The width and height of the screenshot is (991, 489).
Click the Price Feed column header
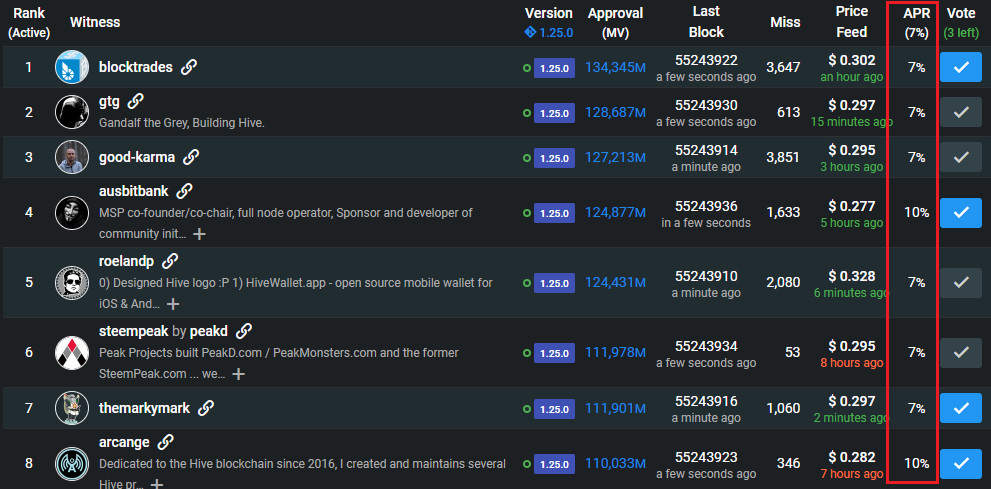(x=852, y=21)
